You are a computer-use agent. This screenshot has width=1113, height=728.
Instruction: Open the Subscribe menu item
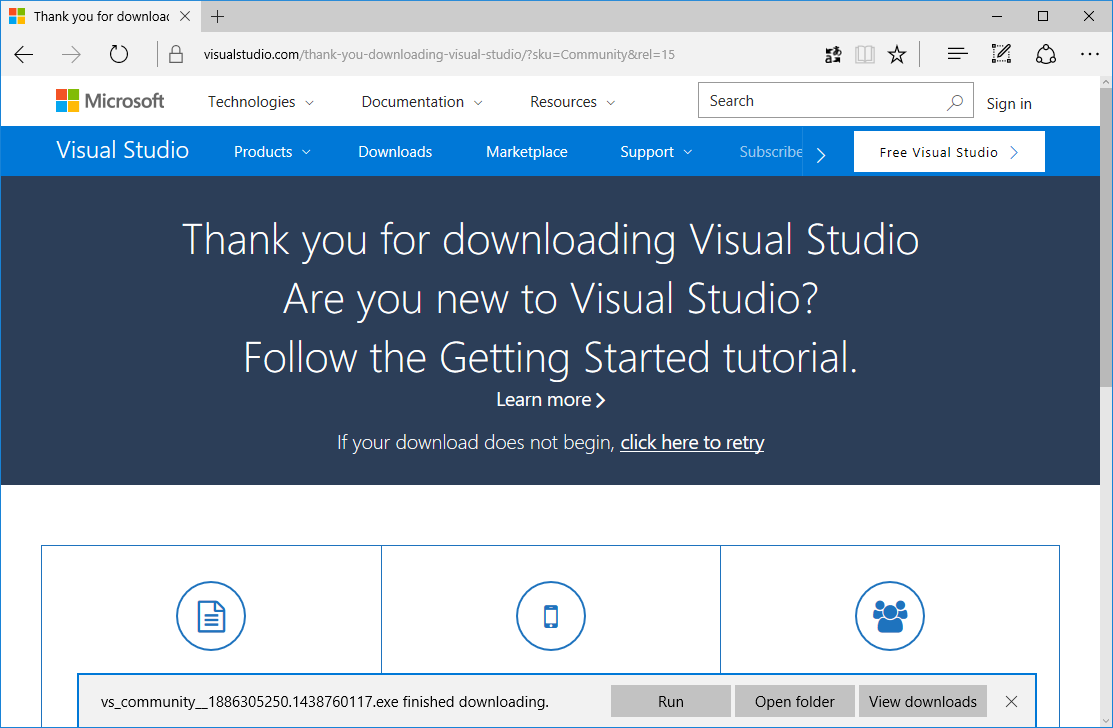pos(771,152)
